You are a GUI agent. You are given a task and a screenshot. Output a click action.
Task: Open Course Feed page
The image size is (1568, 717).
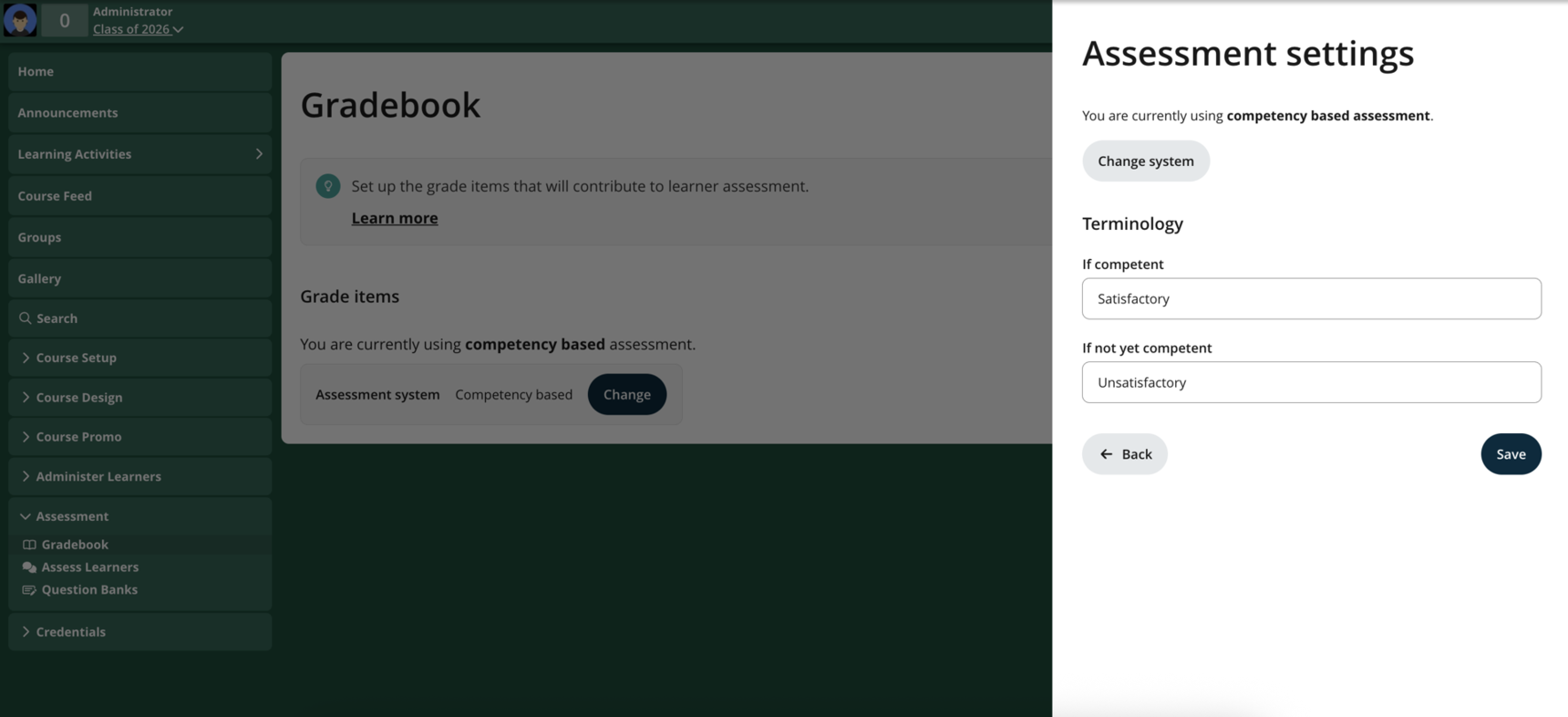[x=140, y=196]
